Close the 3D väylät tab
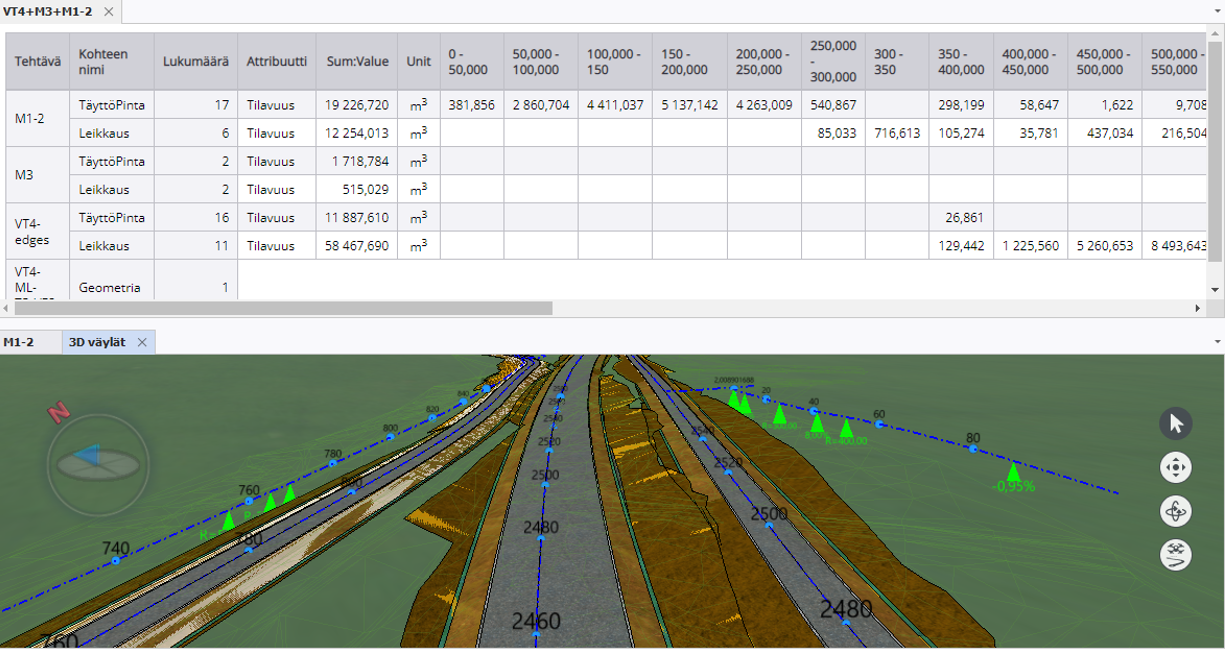Image resolution: width=1227 pixels, height=649 pixels. point(142,342)
